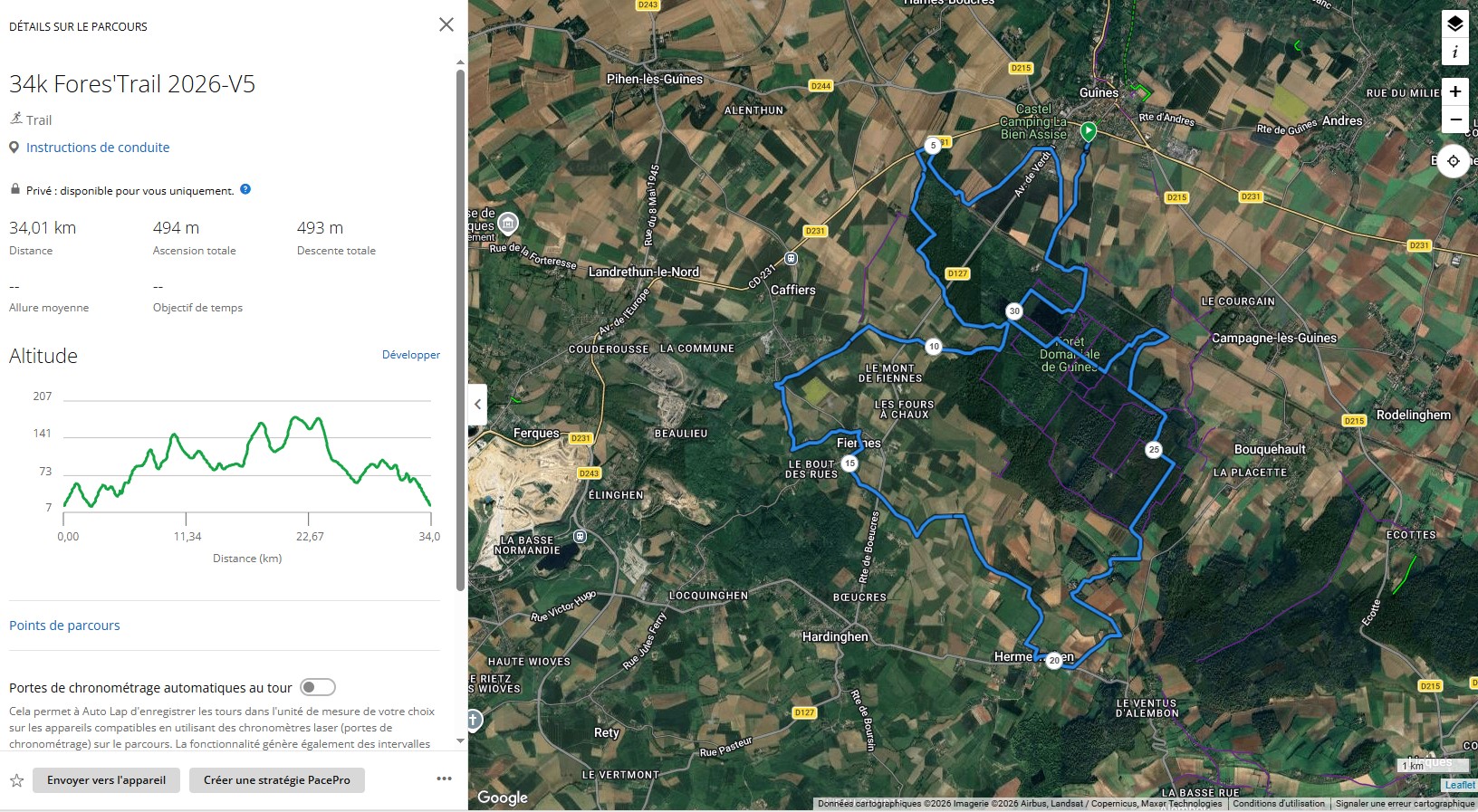The width and height of the screenshot is (1478, 812).
Task: Open the three-dot more options menu
Action: pos(444,779)
